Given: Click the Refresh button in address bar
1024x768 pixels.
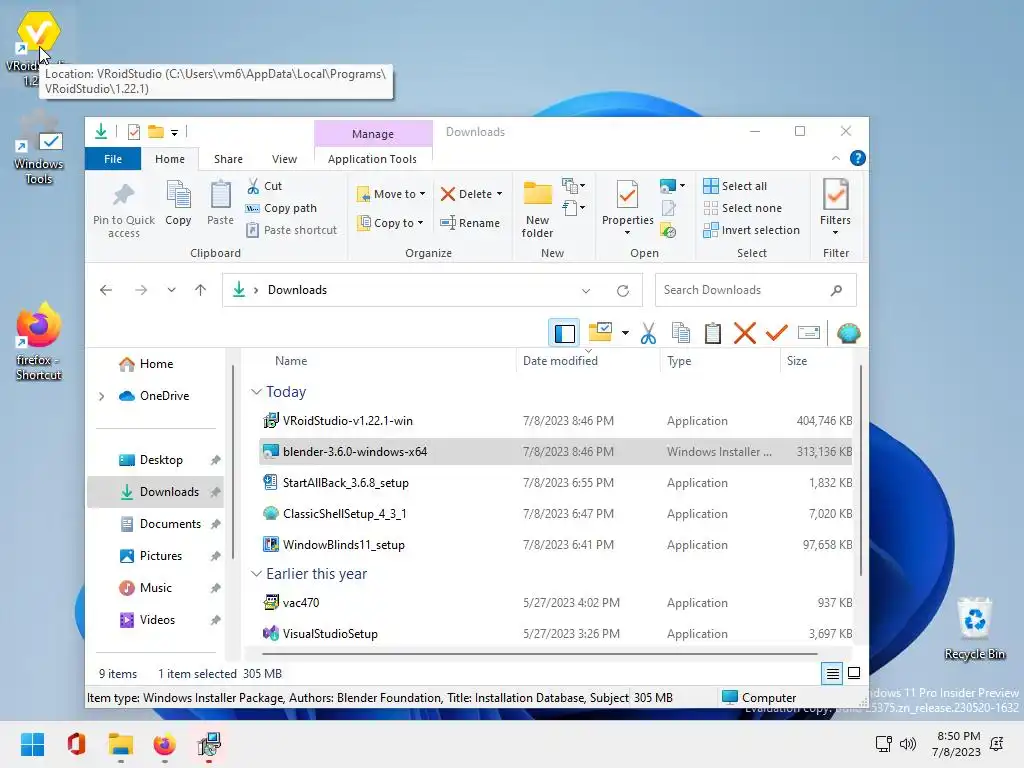Looking at the screenshot, I should point(623,291).
